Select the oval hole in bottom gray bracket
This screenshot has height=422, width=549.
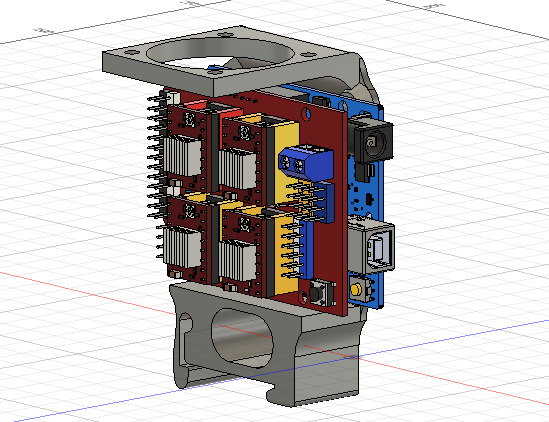point(242,338)
